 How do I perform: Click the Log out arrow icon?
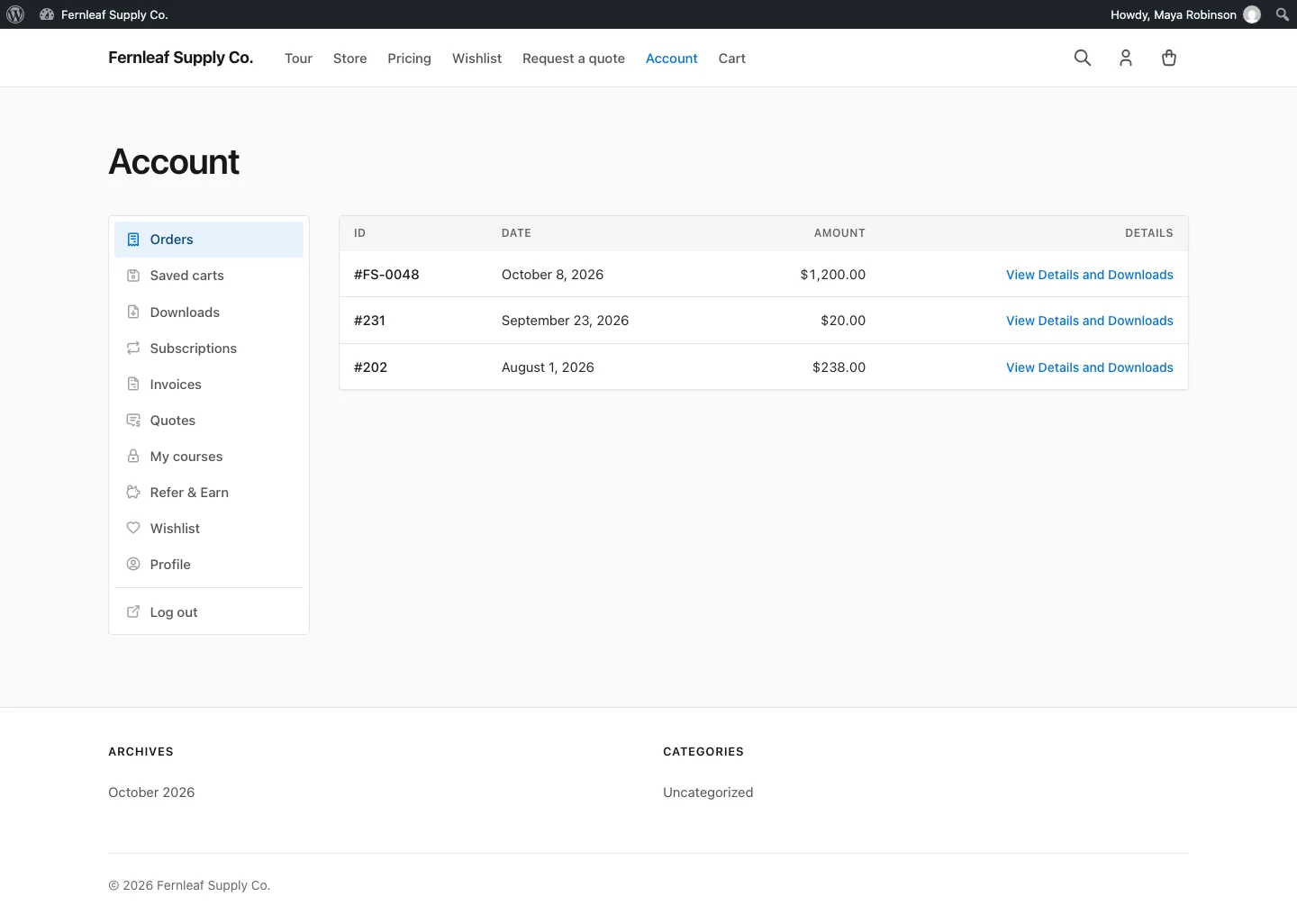133,611
